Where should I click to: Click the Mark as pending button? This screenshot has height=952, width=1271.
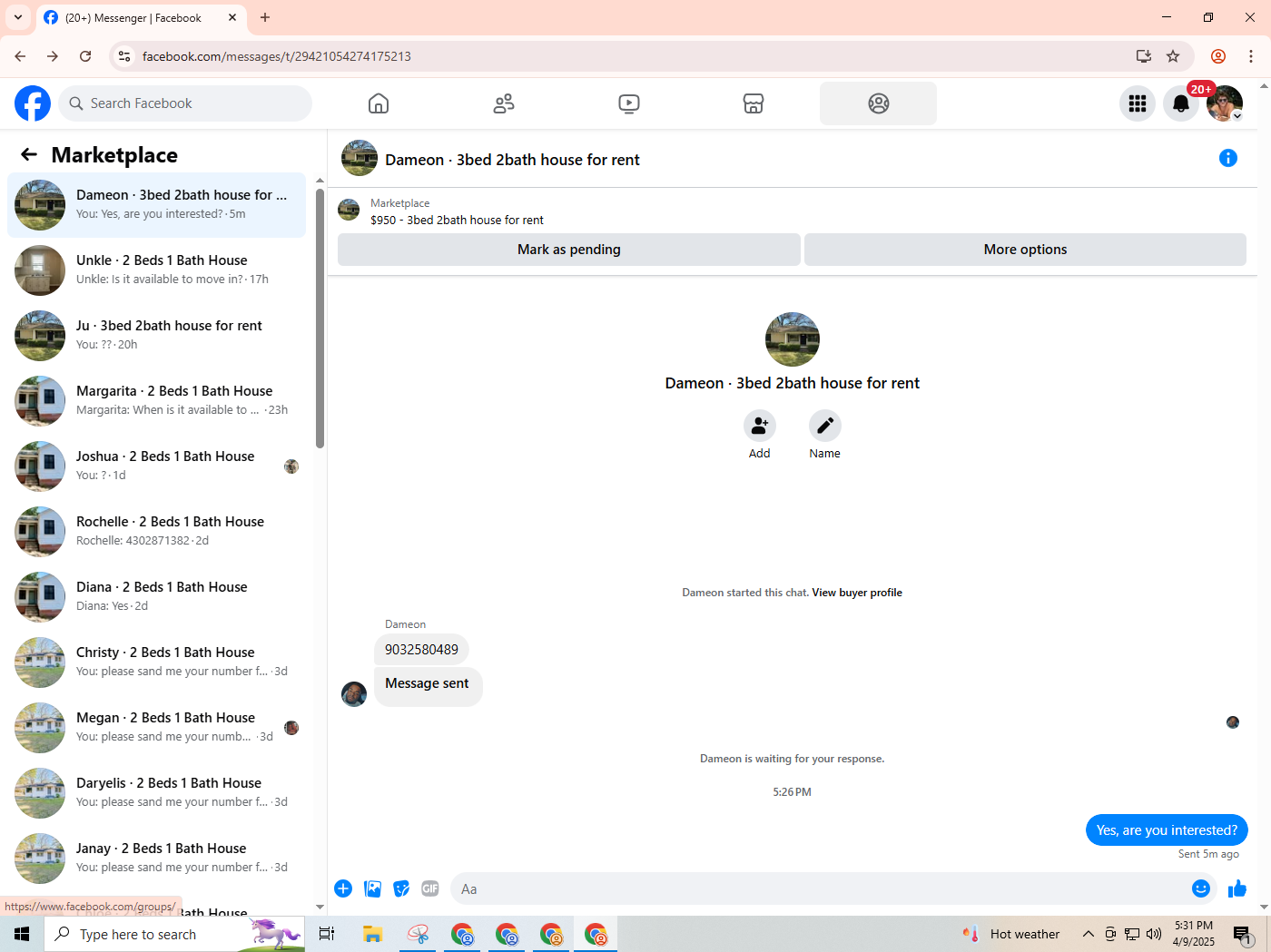569,250
